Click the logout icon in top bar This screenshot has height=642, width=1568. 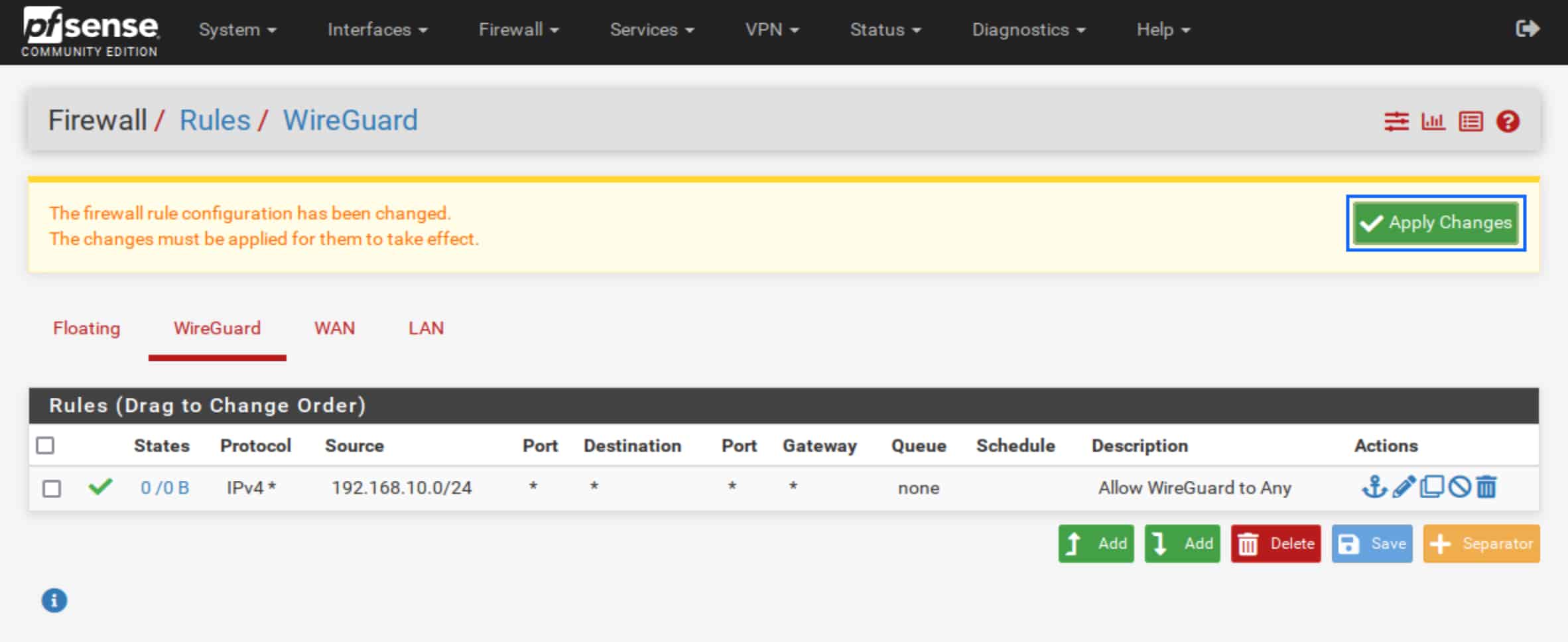(1528, 29)
